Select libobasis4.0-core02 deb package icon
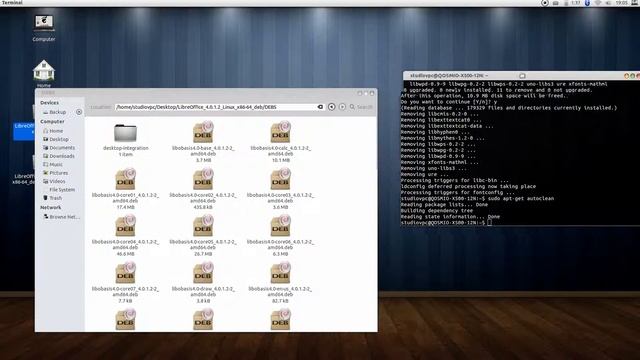Screen dimensions: 640x360 click(x=203, y=179)
